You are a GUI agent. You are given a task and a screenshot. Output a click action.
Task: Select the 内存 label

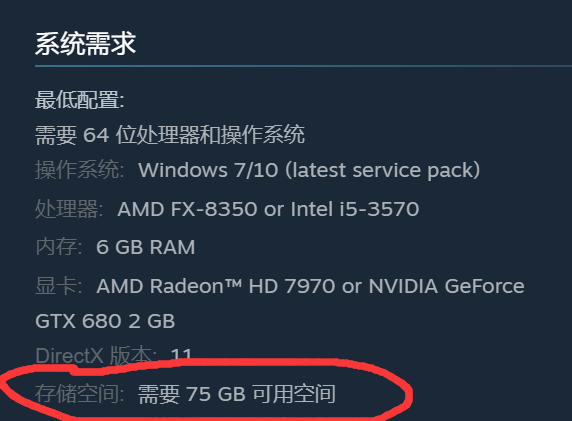click(x=59, y=247)
